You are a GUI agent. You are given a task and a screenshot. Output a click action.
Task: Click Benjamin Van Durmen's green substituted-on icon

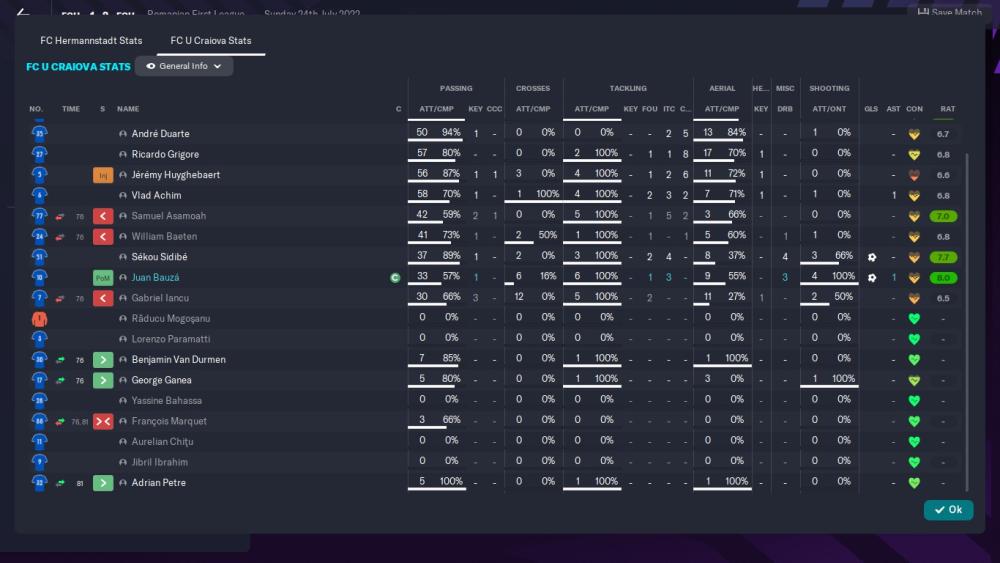102,360
